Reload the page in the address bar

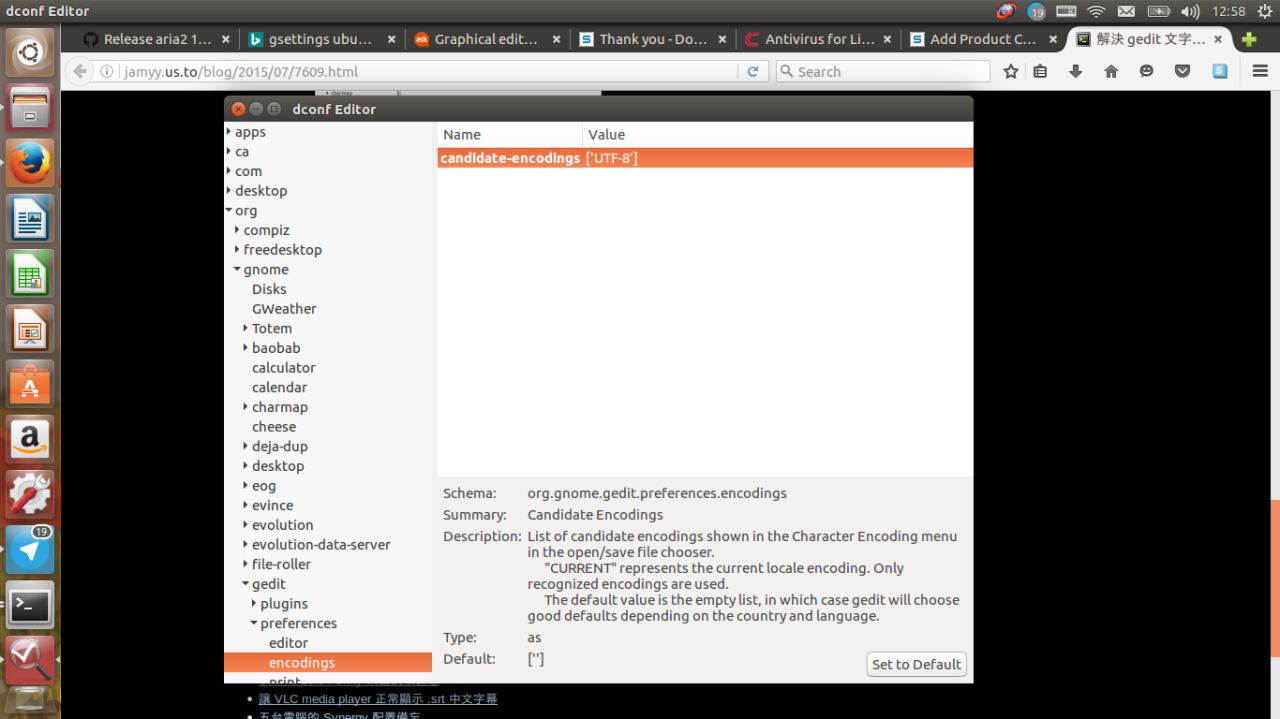753,71
